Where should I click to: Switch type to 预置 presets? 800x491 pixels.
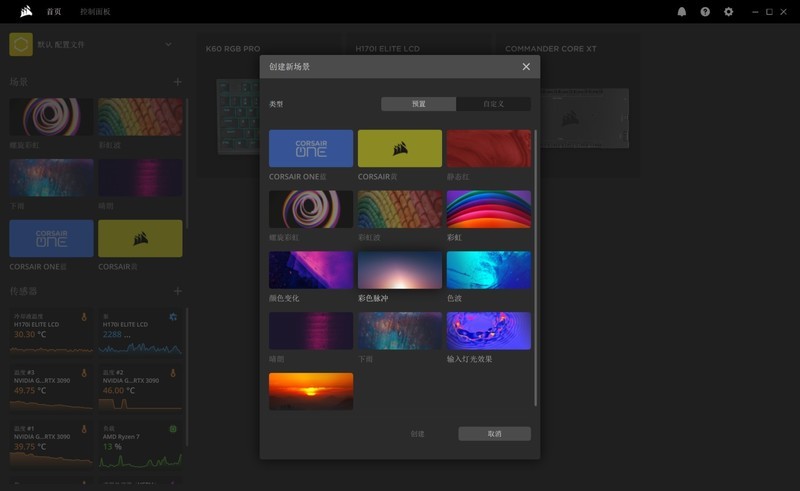(418, 104)
